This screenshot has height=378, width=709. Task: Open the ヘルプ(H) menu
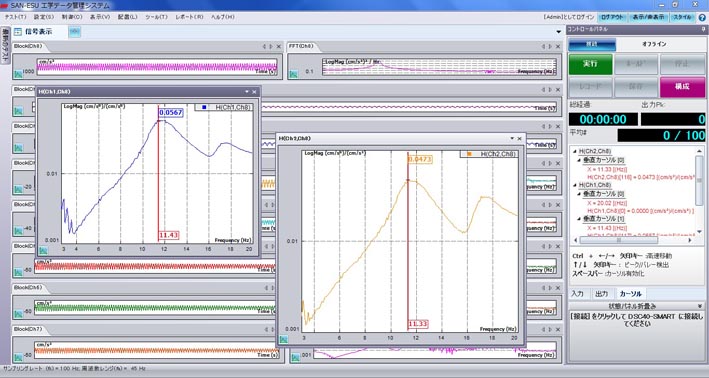223,17
